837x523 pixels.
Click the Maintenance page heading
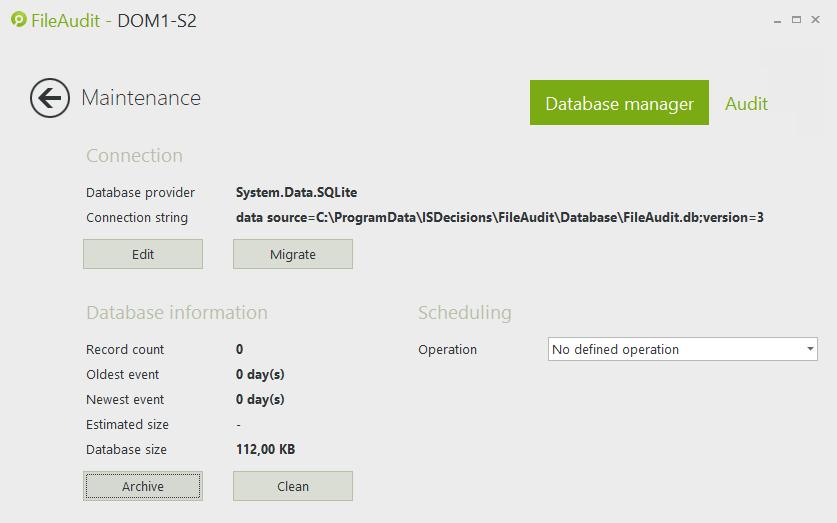[141, 98]
